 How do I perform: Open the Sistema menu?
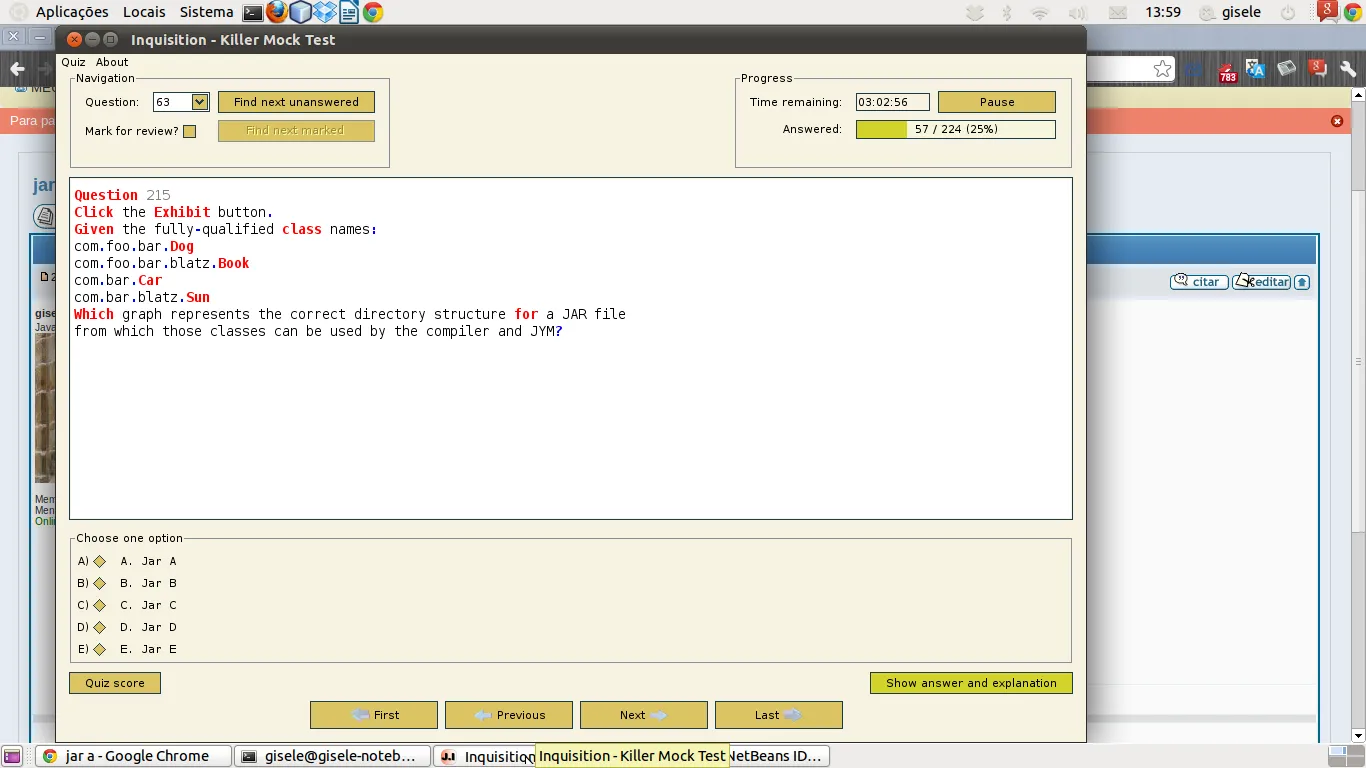coord(206,13)
